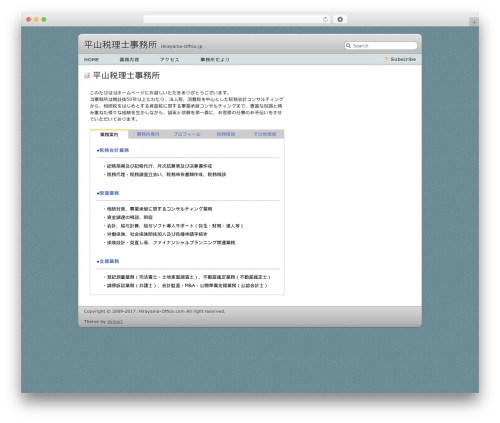This screenshot has height=423, width=500.
Task: Open a new browser tab with plus button
Action: pos(474,22)
